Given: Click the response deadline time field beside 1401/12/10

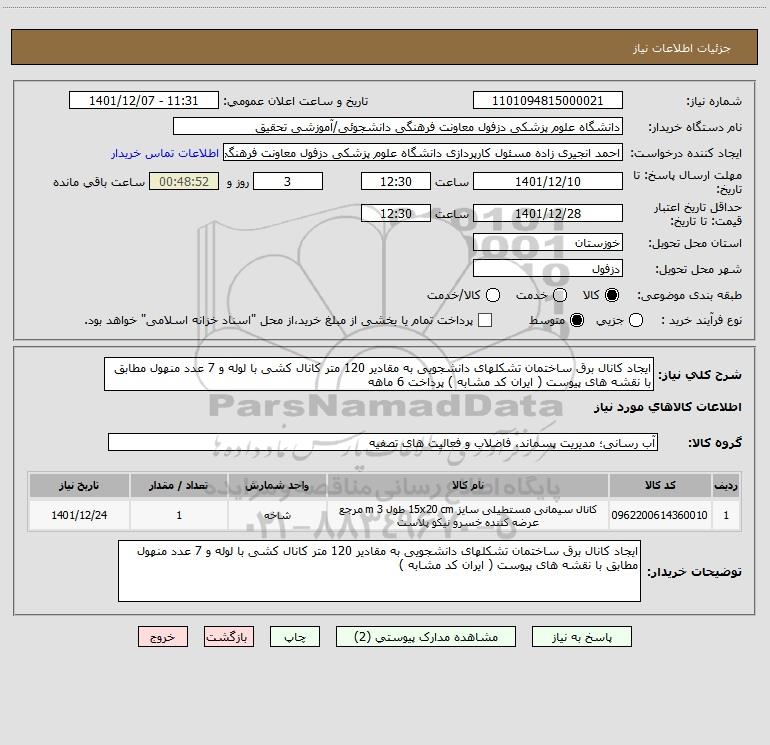Looking at the screenshot, I should point(396,181).
